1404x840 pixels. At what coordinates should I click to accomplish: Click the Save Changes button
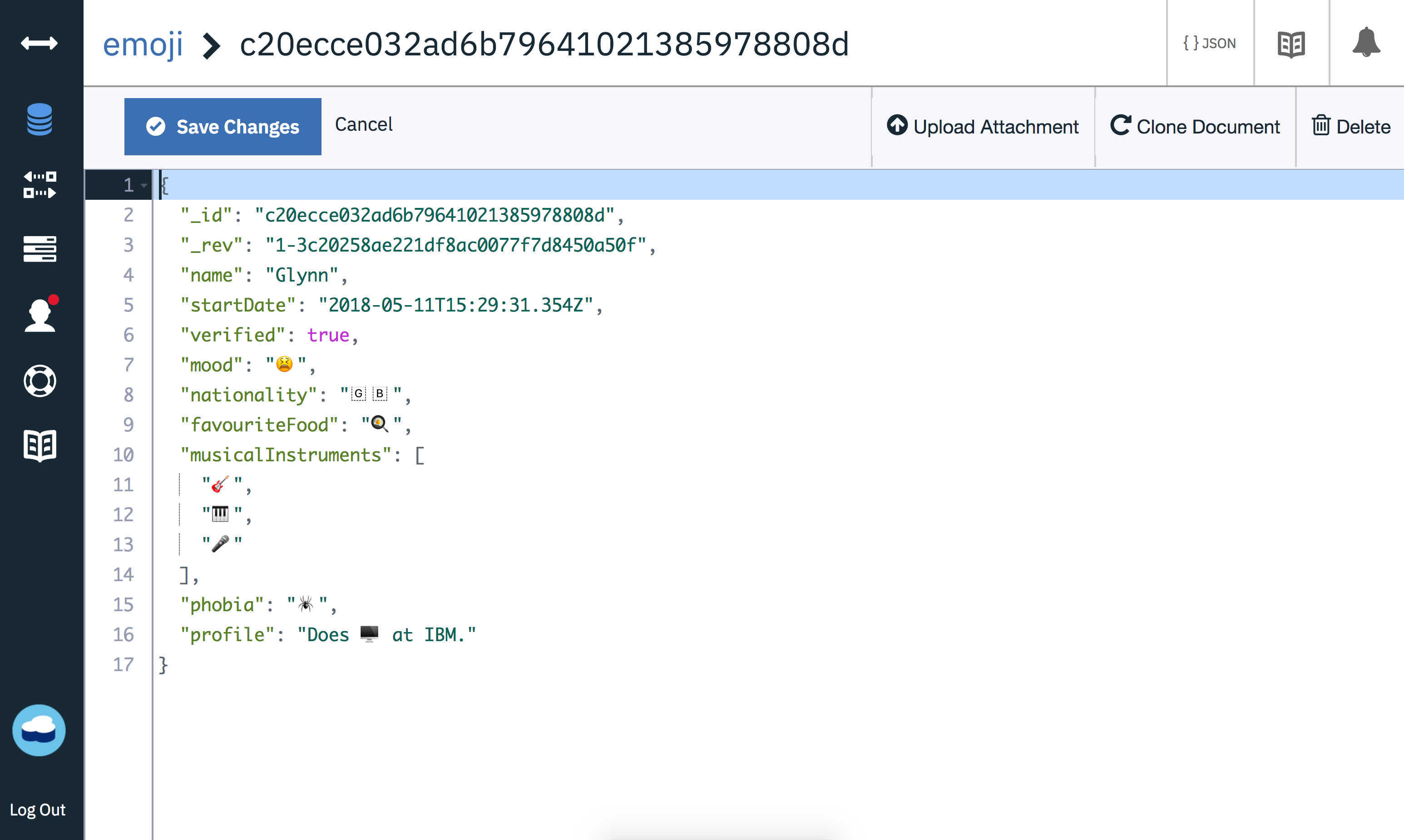coord(223,127)
